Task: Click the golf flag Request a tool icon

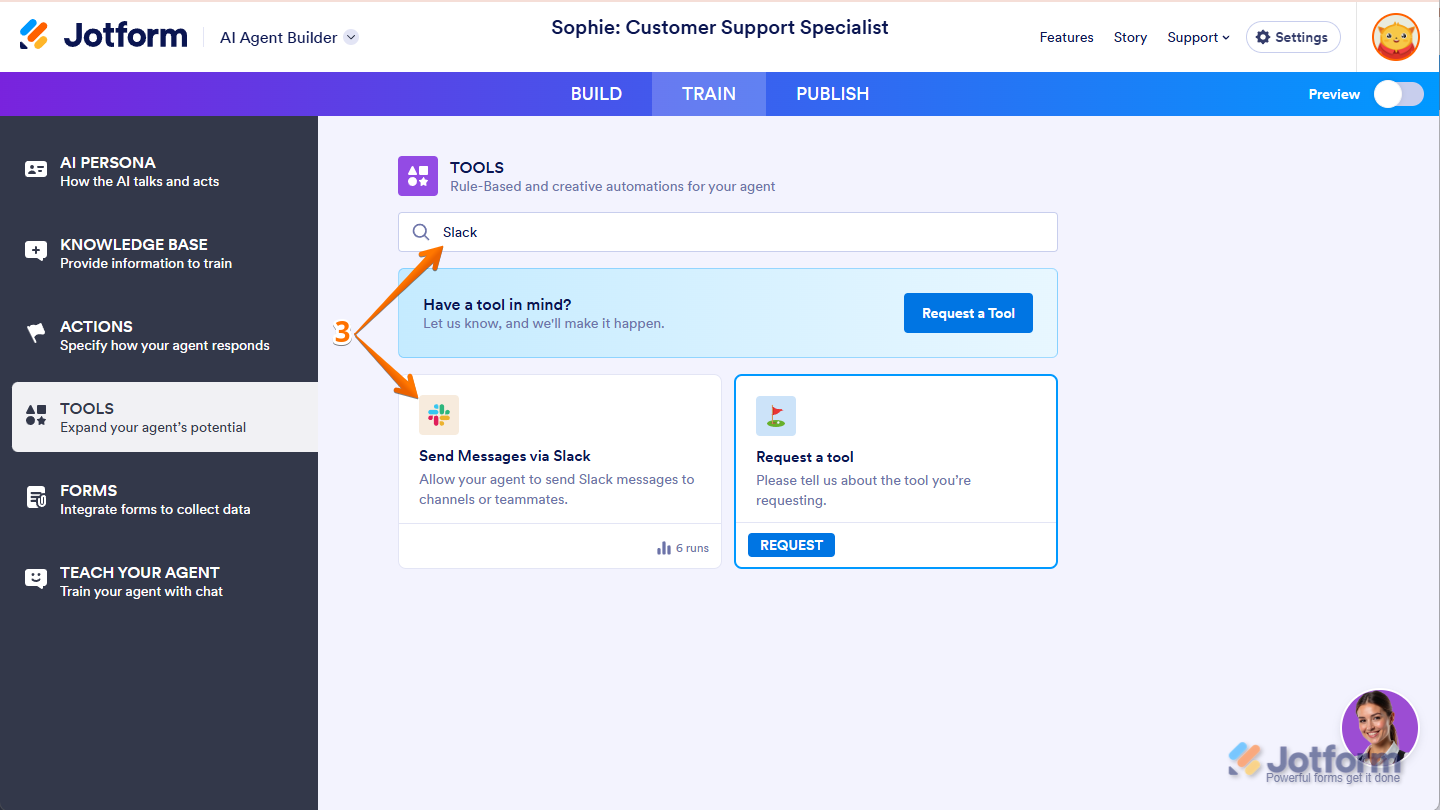Action: click(776, 416)
